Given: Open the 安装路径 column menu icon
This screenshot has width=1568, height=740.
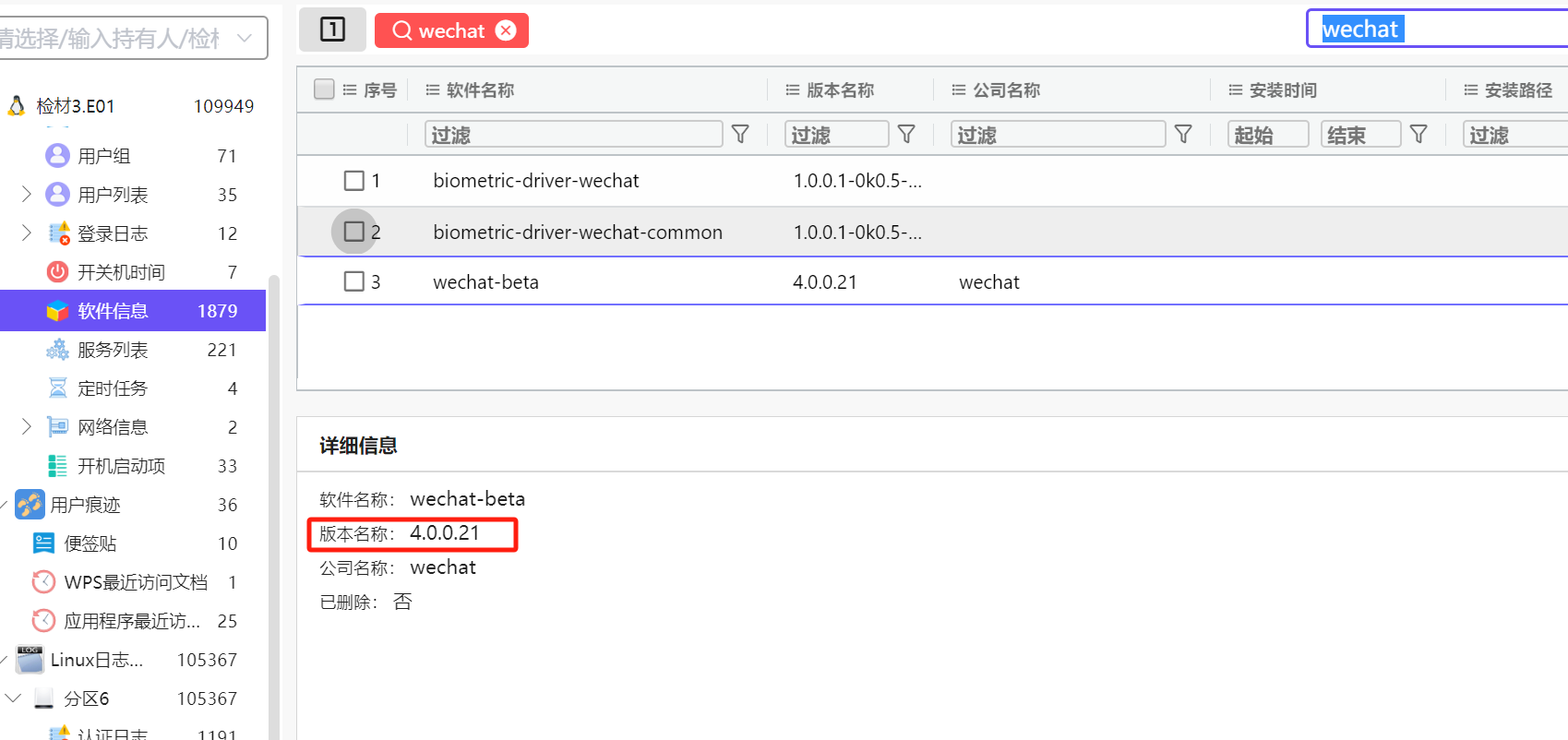Looking at the screenshot, I should [x=1470, y=90].
